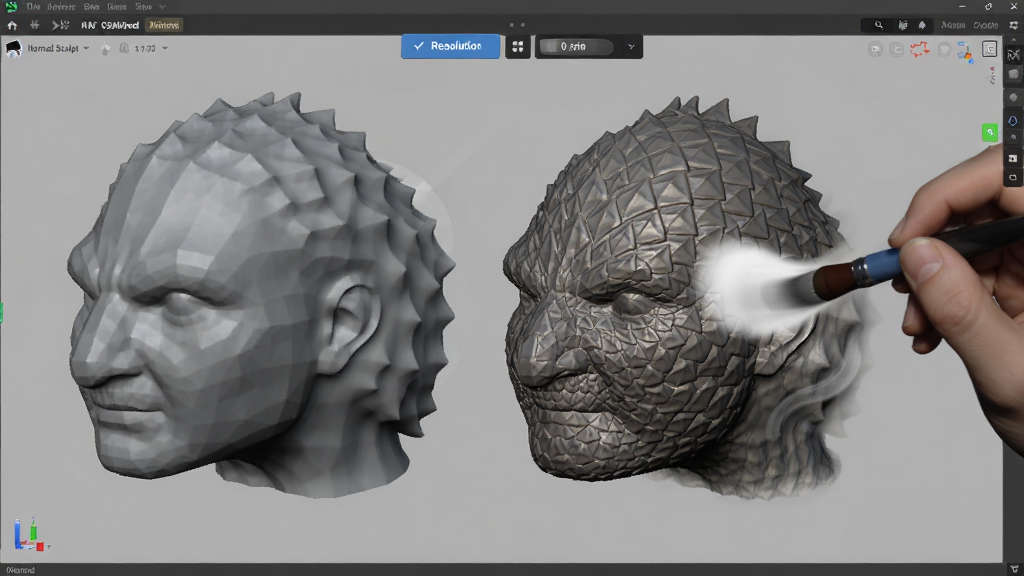
Task: Click the blue and orange shapes icon
Action: click(x=965, y=52)
